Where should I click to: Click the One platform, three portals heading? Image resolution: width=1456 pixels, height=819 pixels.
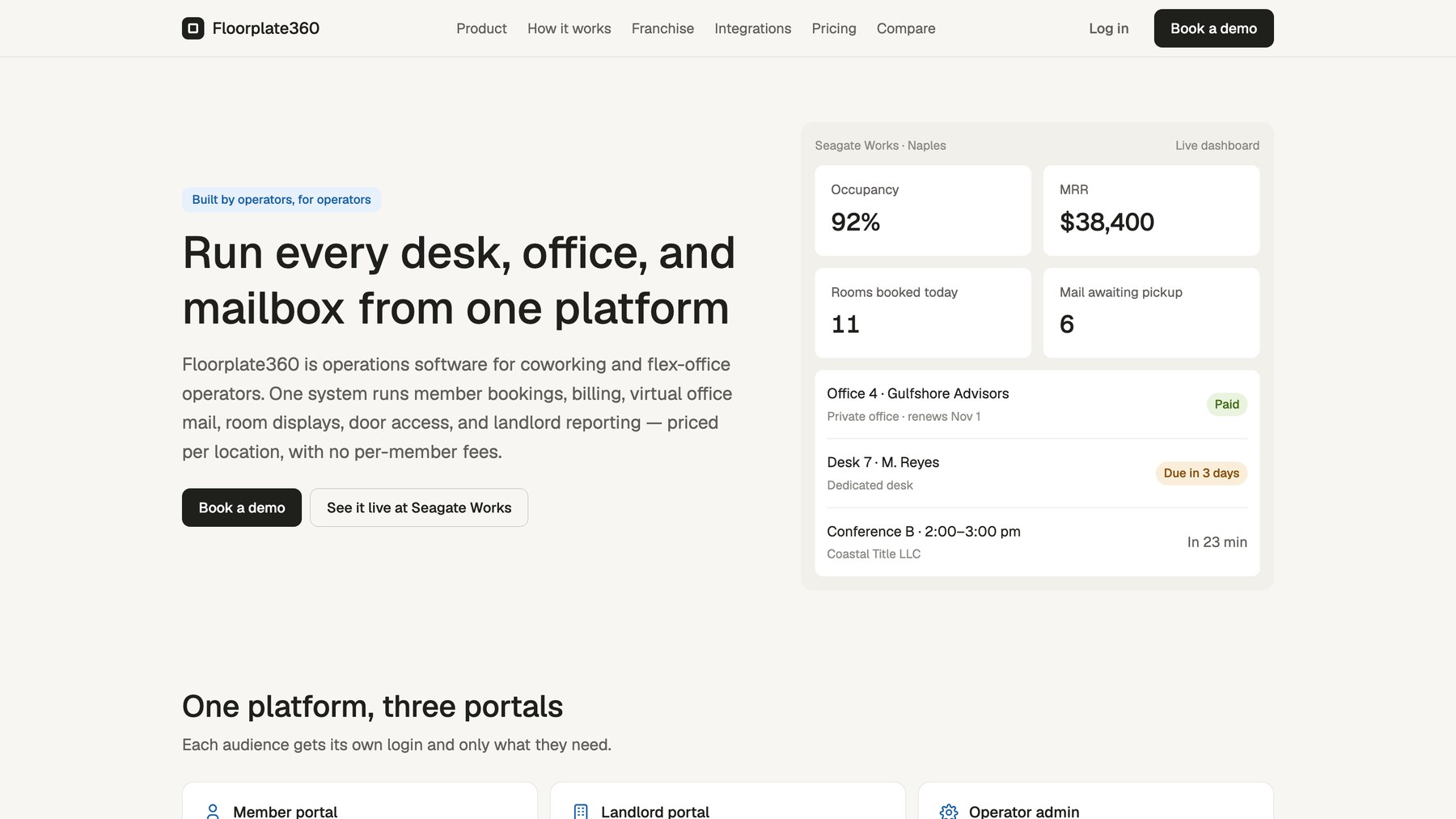tap(372, 707)
